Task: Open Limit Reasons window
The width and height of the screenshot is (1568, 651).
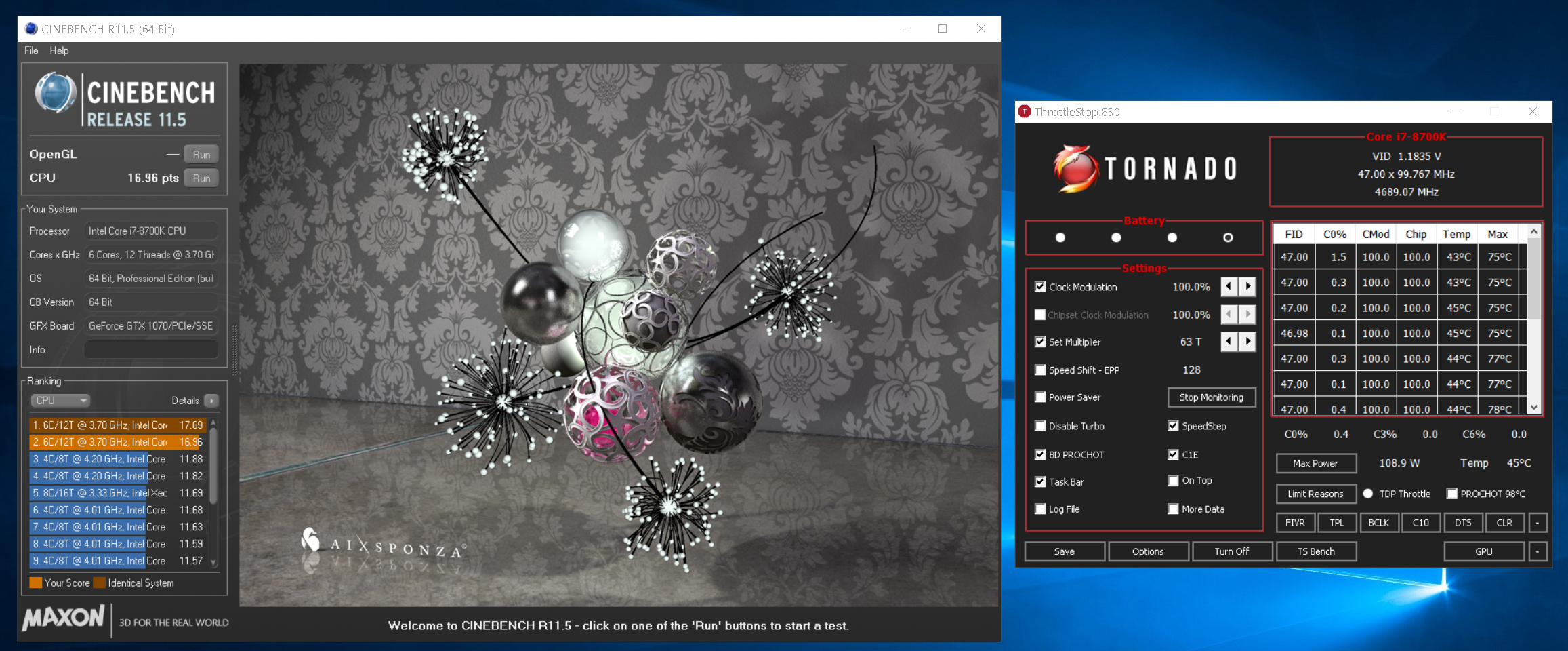Action: pyautogui.click(x=1316, y=494)
